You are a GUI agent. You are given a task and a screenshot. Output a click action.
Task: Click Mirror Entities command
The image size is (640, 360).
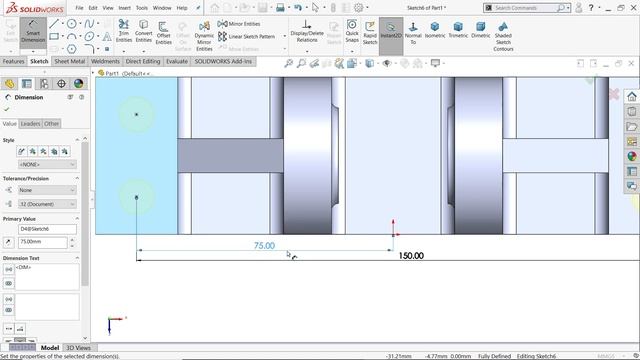point(239,24)
